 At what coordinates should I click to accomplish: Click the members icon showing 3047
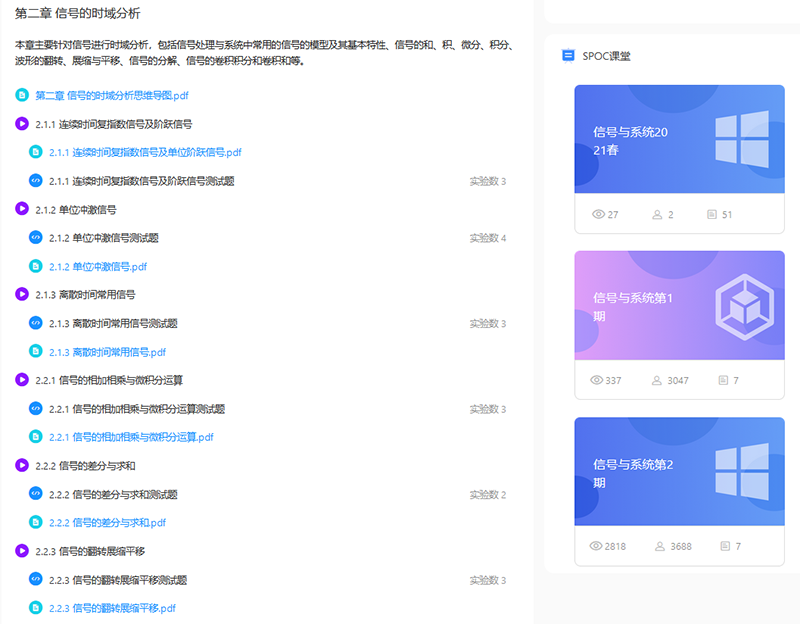click(x=658, y=380)
